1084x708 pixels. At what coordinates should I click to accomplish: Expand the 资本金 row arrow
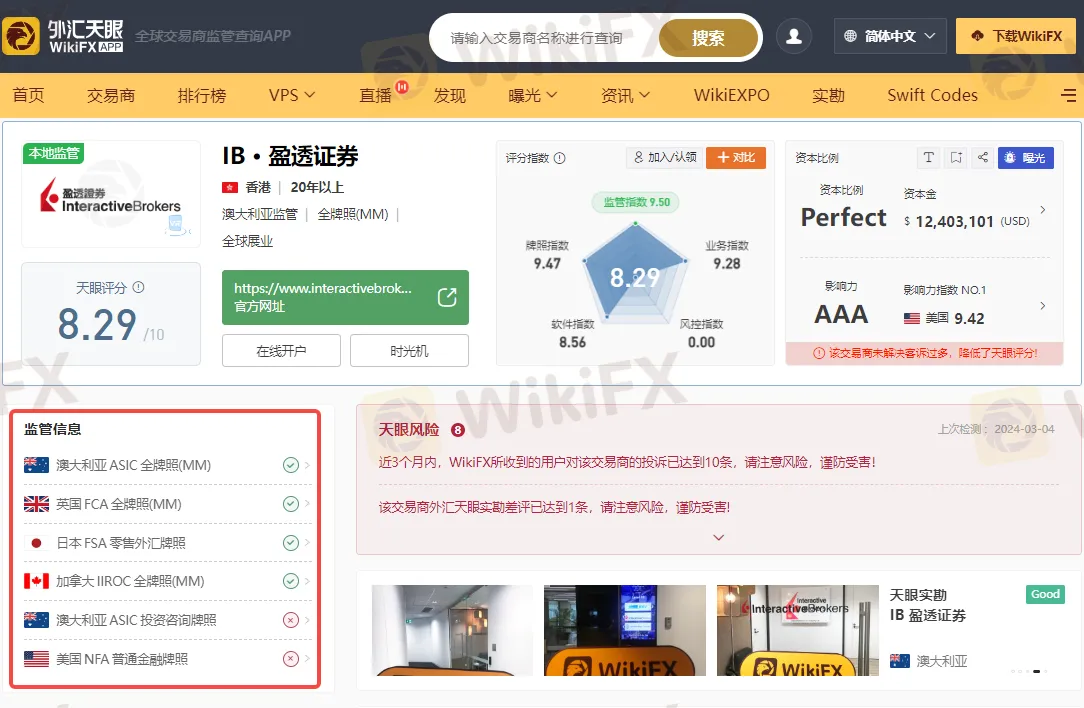1043,209
